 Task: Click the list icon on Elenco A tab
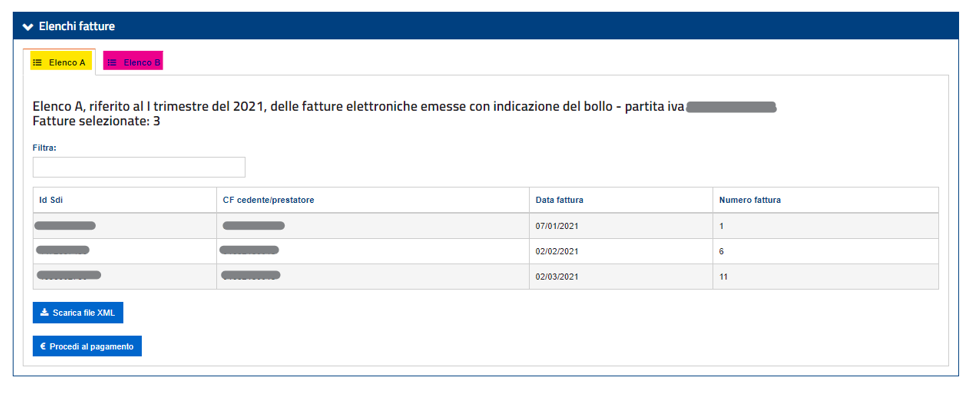coord(37,63)
